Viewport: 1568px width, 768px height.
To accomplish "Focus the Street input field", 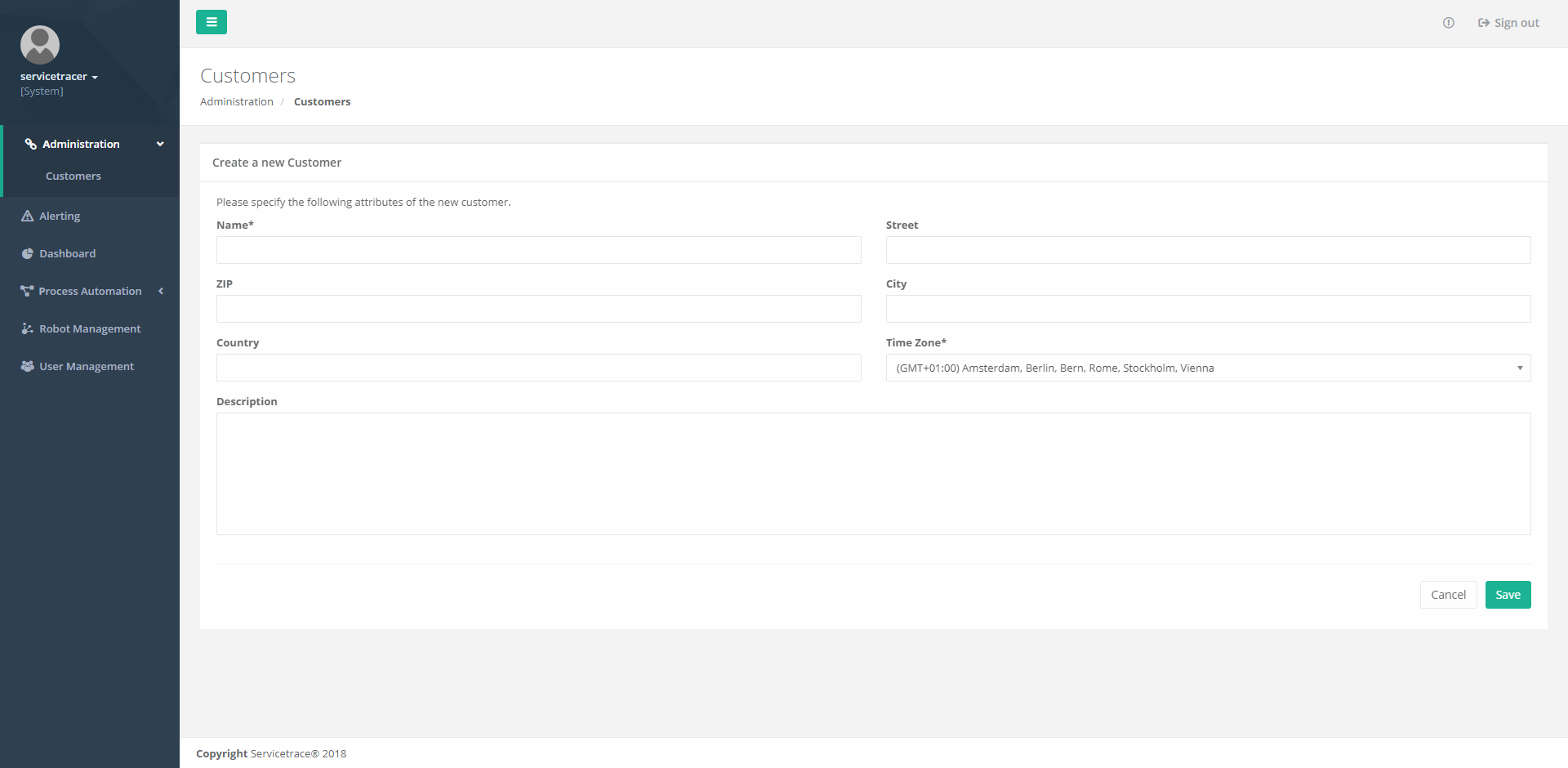I will pos(1209,250).
